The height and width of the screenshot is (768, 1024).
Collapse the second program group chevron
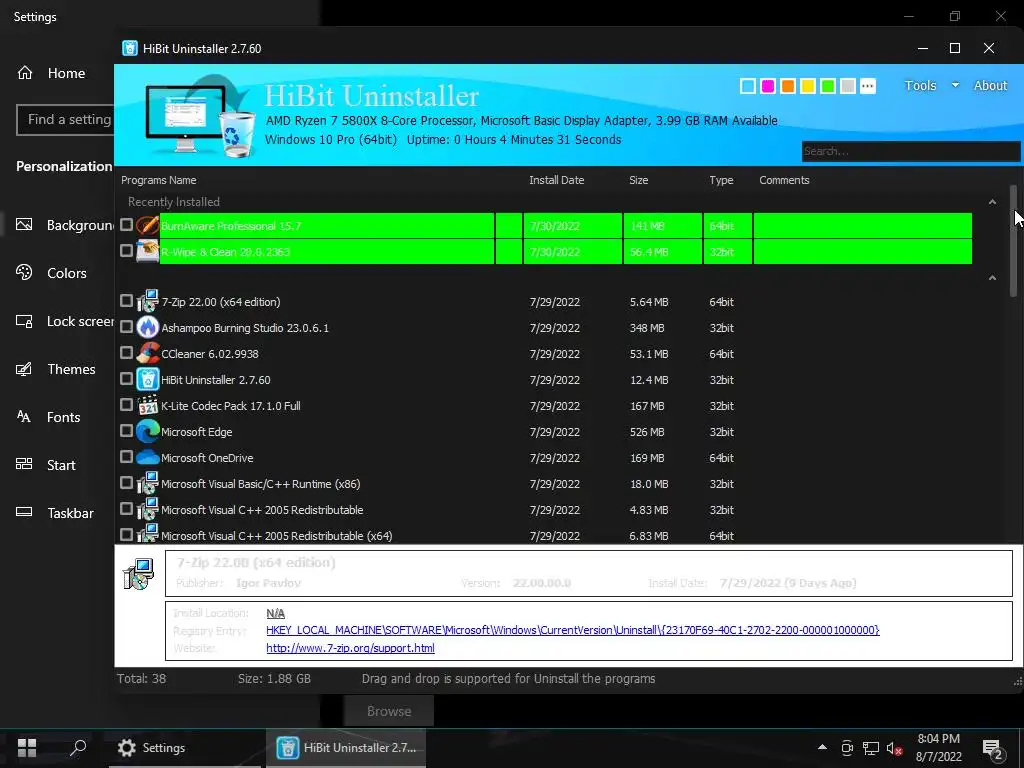(x=992, y=278)
